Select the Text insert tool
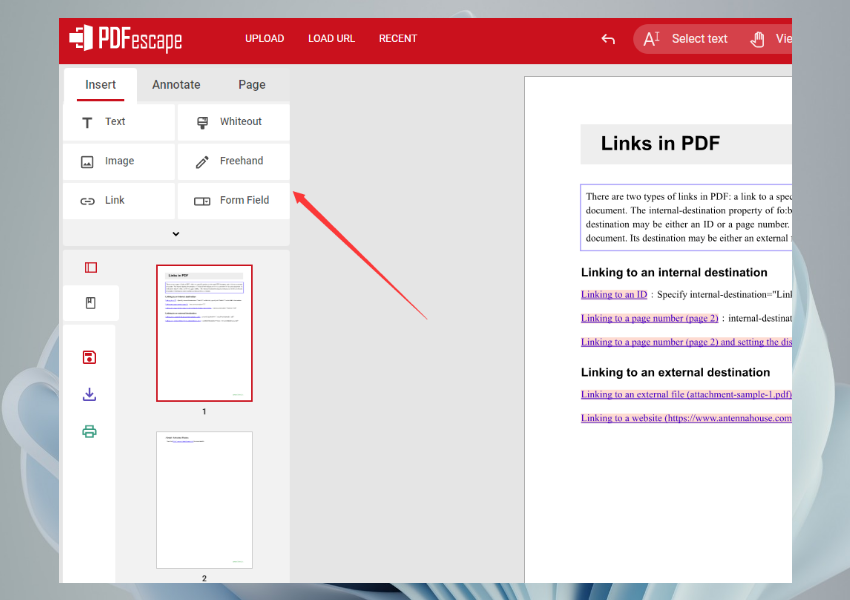The height and width of the screenshot is (600, 850). 105,121
